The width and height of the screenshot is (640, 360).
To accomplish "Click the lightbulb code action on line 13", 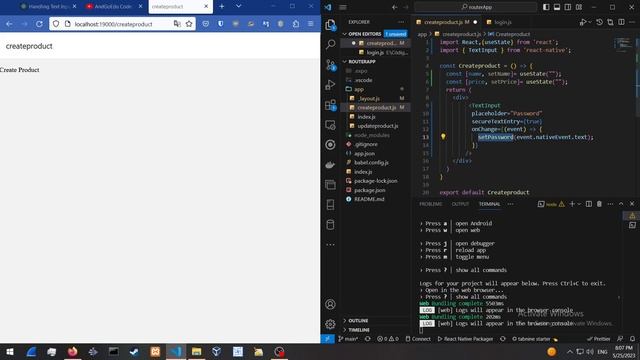I will point(443,137).
